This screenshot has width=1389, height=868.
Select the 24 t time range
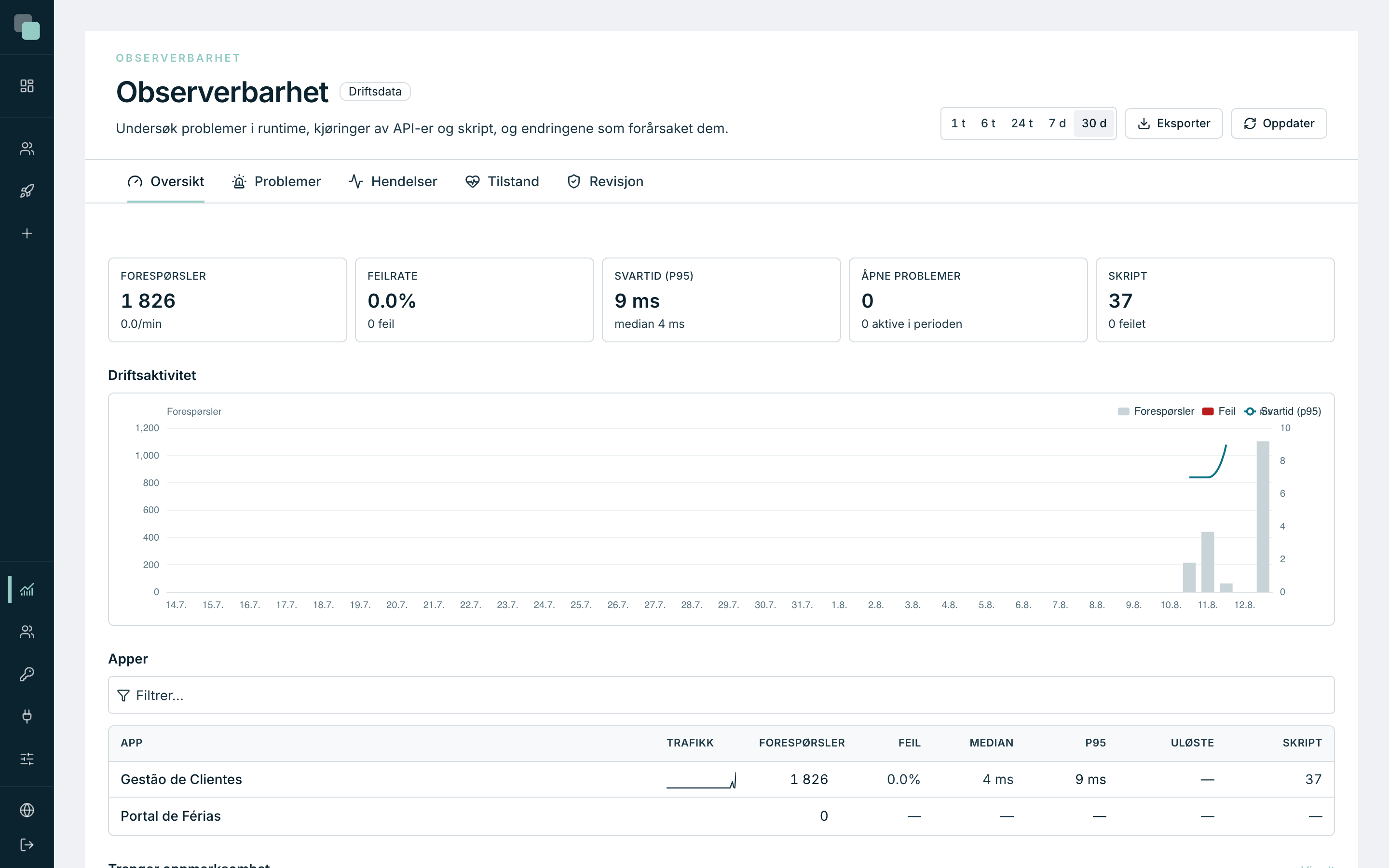click(1021, 123)
